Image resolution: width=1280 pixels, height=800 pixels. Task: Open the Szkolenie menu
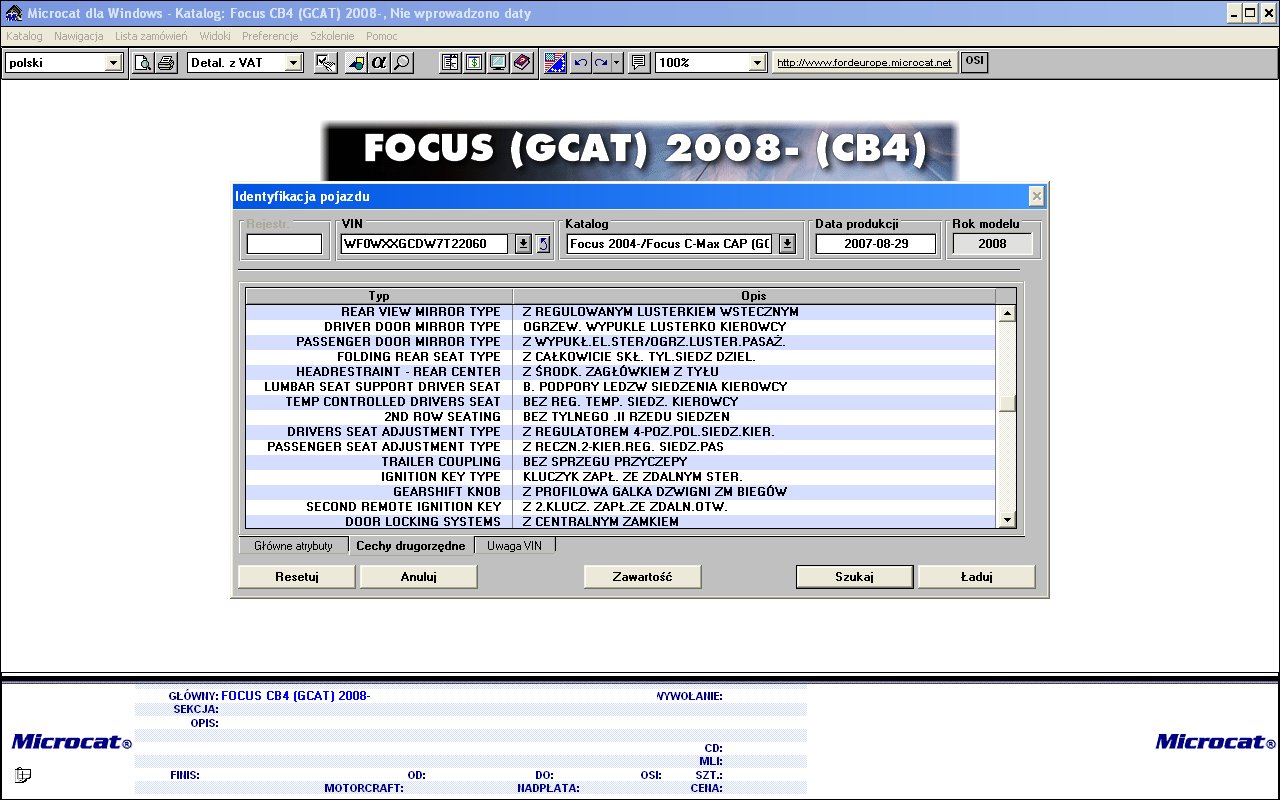pos(332,36)
